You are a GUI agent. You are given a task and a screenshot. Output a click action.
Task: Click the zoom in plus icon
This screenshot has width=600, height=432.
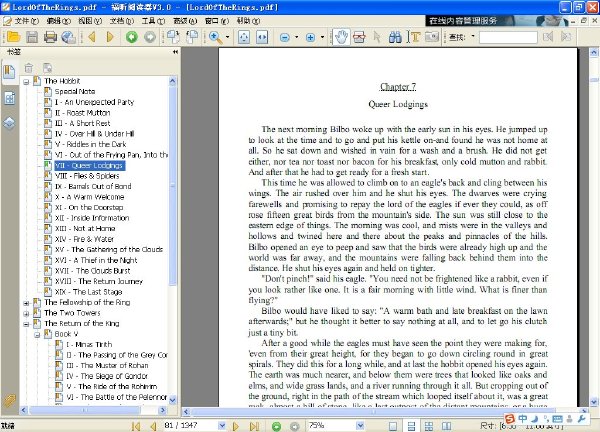coord(310,37)
